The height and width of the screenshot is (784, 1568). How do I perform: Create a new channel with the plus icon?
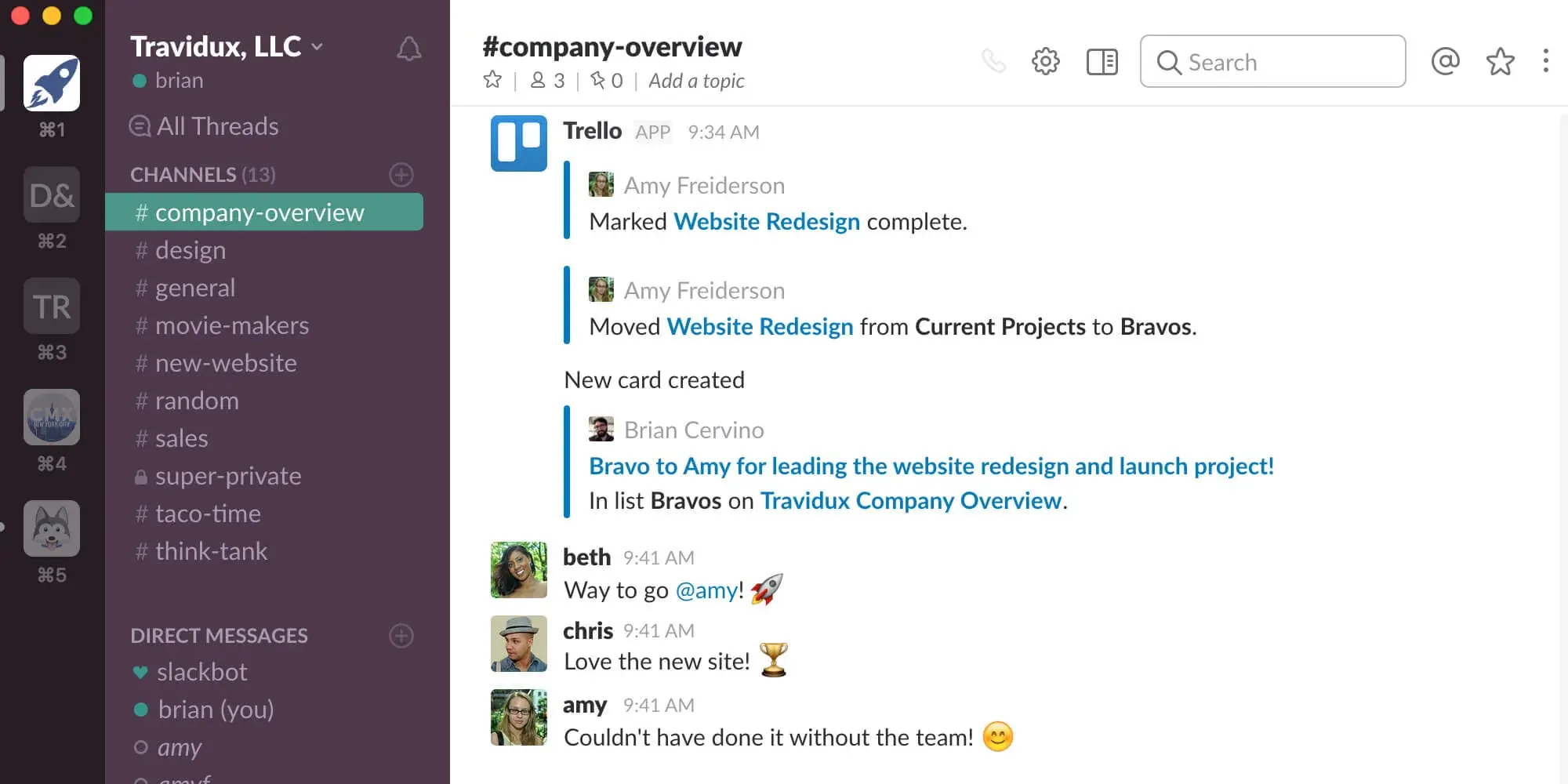point(401,174)
